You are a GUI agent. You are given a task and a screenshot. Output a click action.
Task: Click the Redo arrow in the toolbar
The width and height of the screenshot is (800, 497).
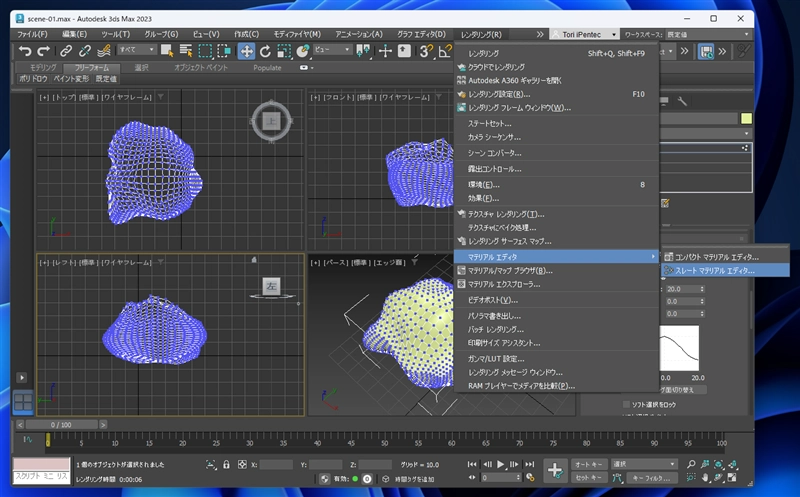pyautogui.click(x=44, y=51)
